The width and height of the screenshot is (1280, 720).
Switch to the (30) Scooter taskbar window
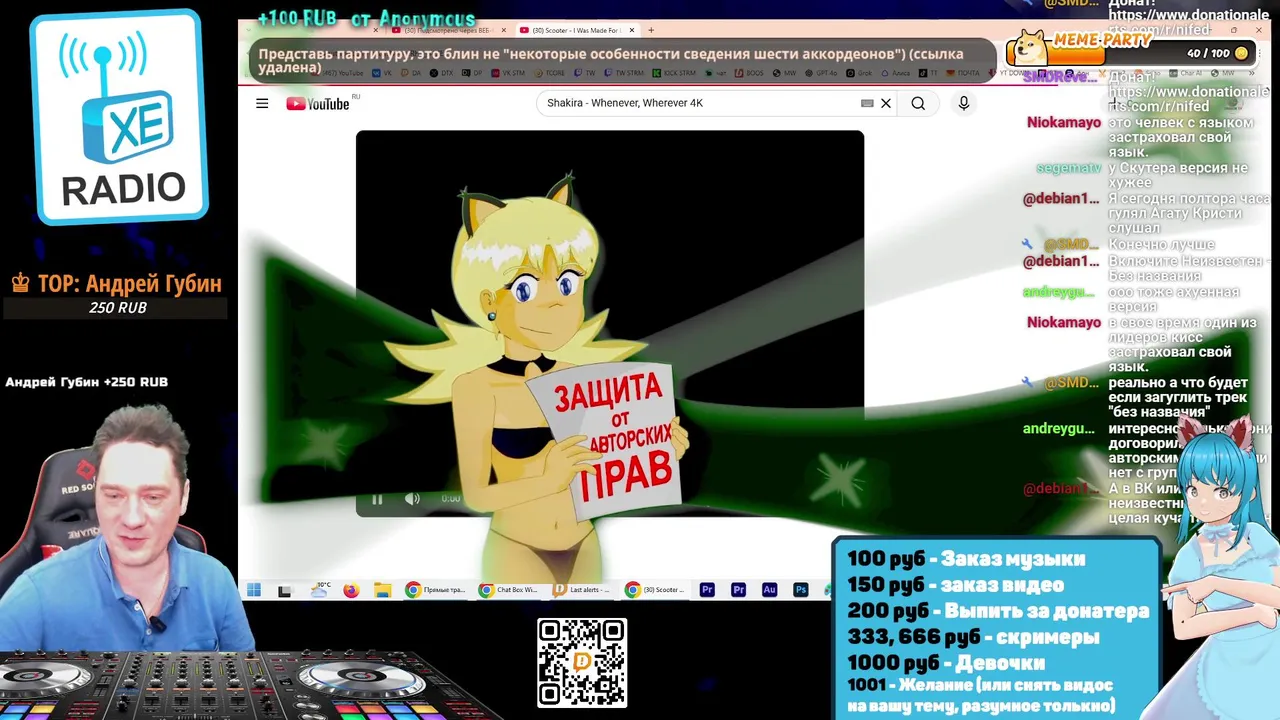655,590
